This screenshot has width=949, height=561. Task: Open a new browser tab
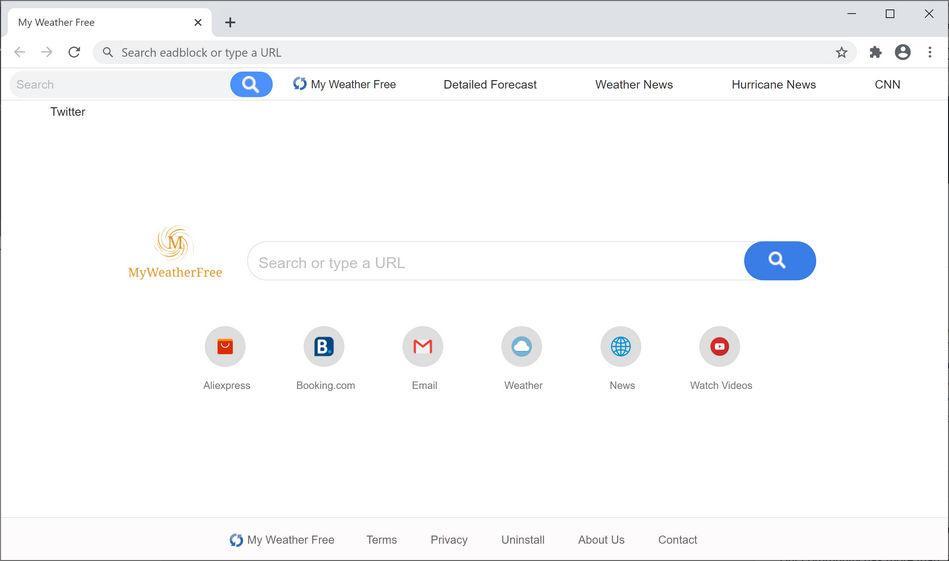tap(230, 22)
